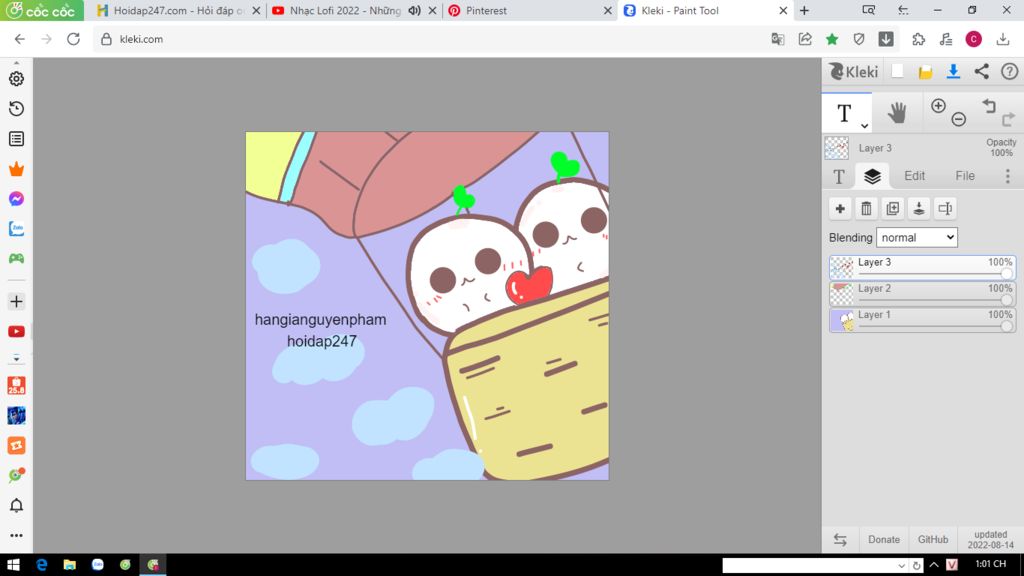Open Kleki help
Screen dimensions: 1024x576
pyautogui.click(x=1010, y=71)
